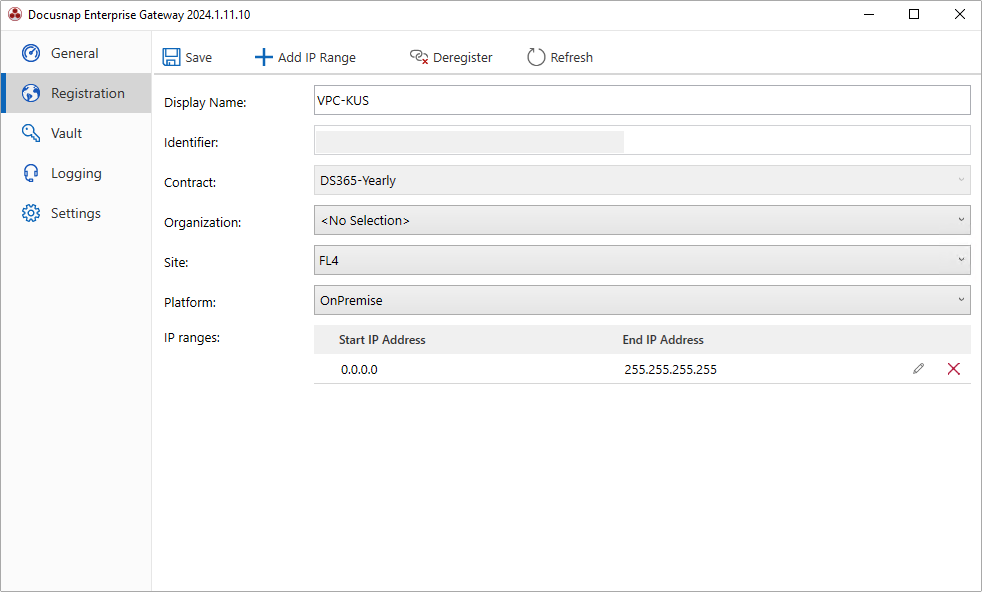Select the 255.255.255.255 end address cell
The image size is (982, 592).
click(670, 370)
